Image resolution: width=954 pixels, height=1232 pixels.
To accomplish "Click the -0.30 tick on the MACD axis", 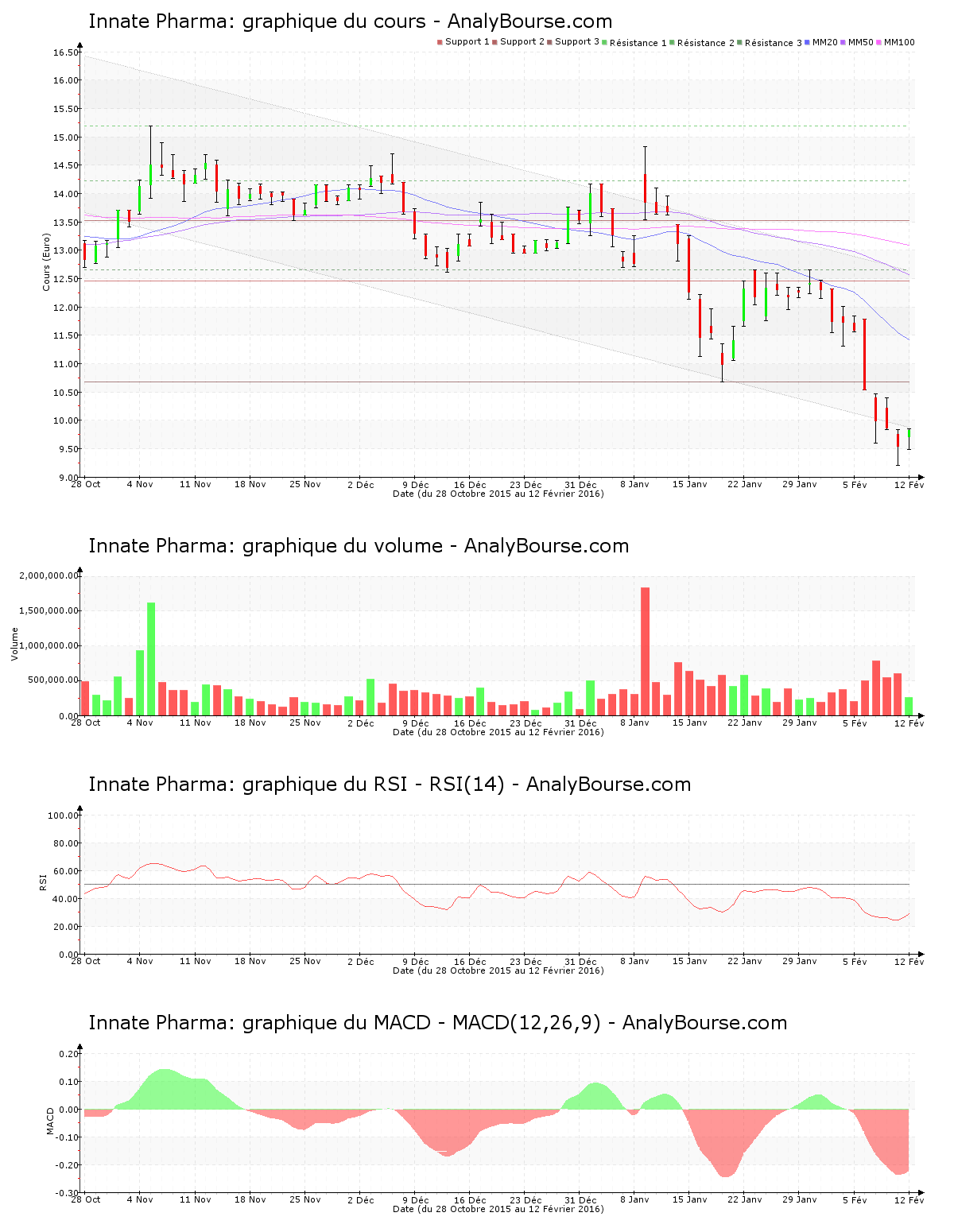I will coord(68,1193).
